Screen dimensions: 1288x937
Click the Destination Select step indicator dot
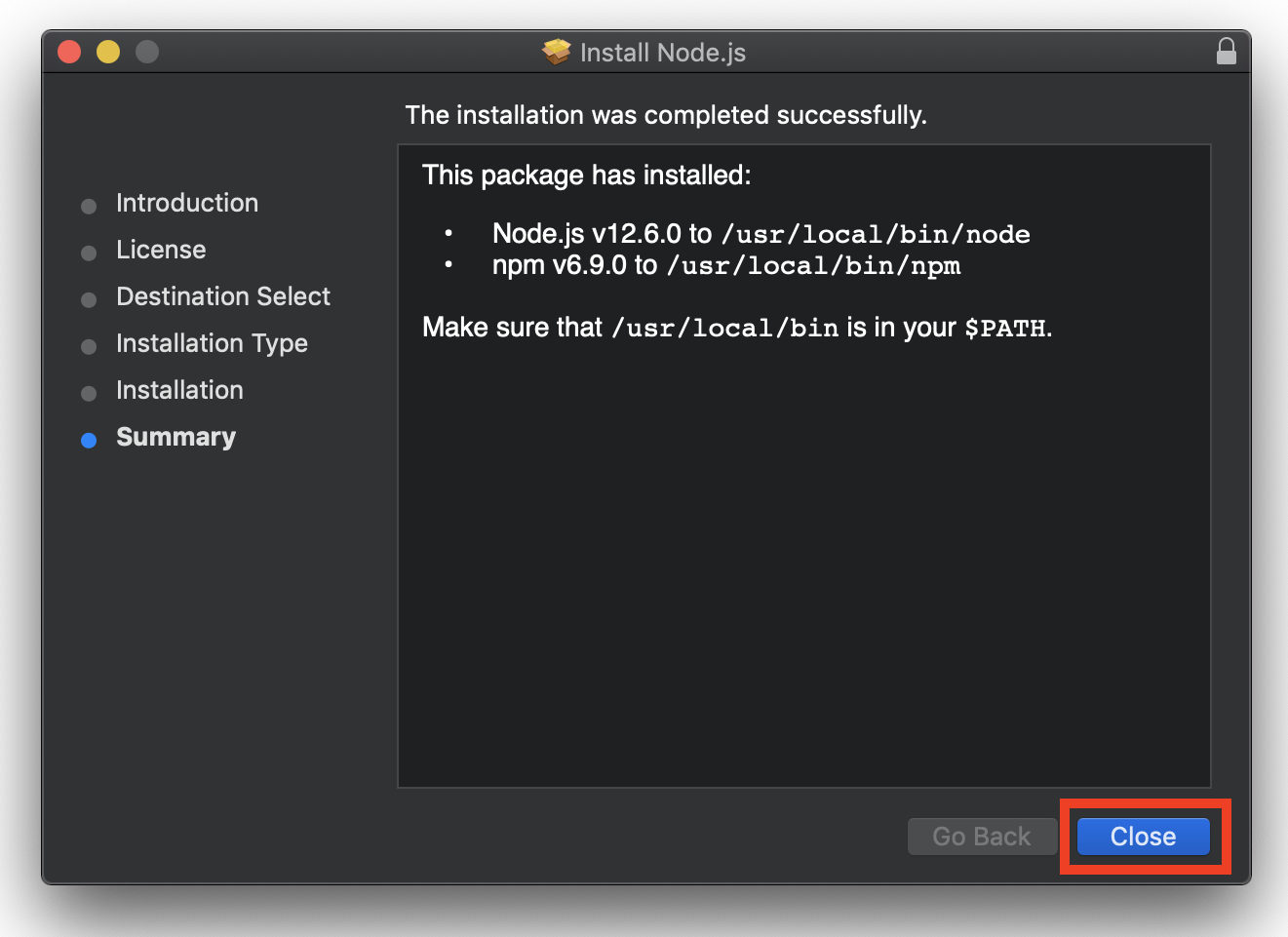point(89,299)
